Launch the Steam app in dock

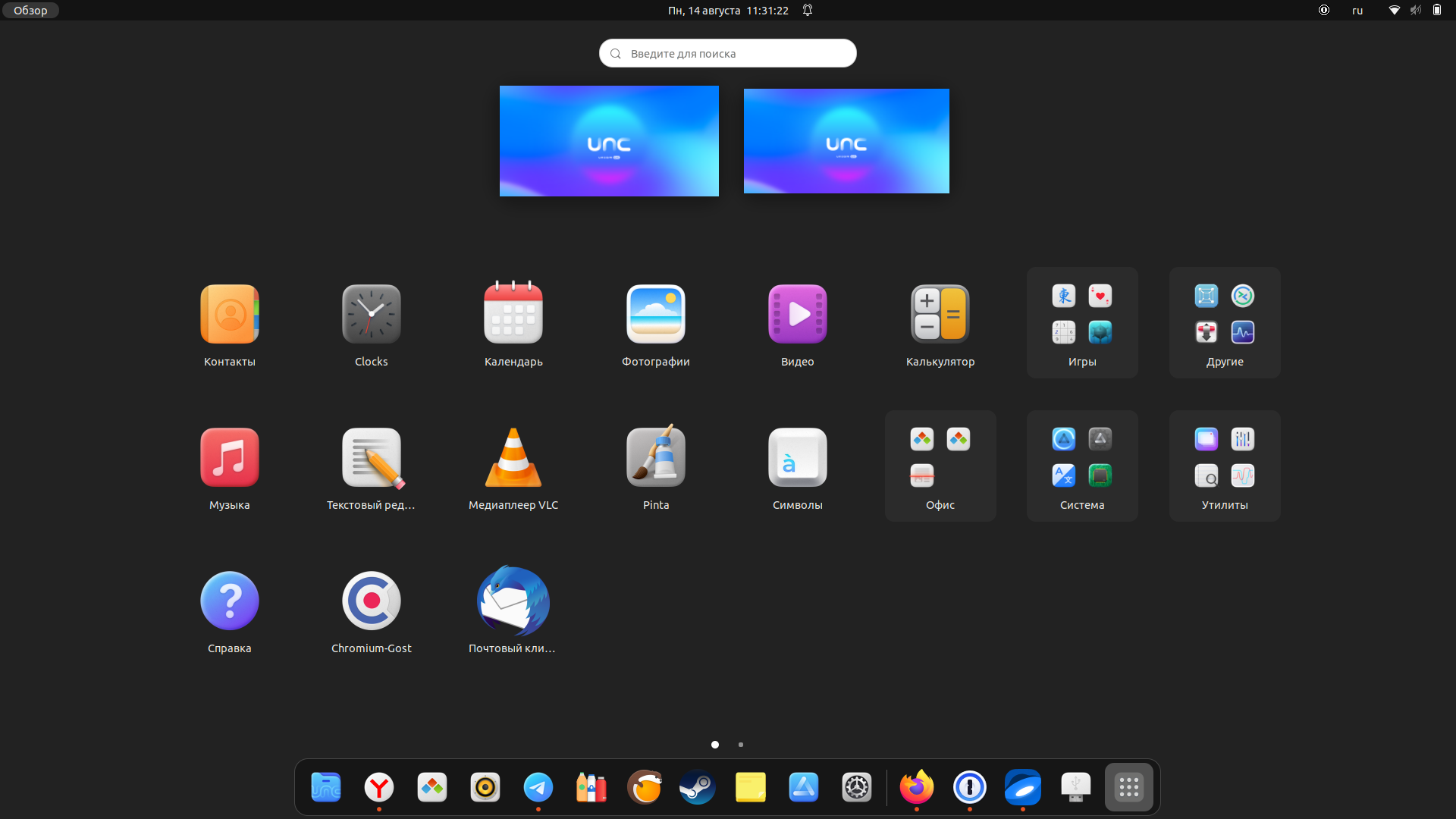697,787
